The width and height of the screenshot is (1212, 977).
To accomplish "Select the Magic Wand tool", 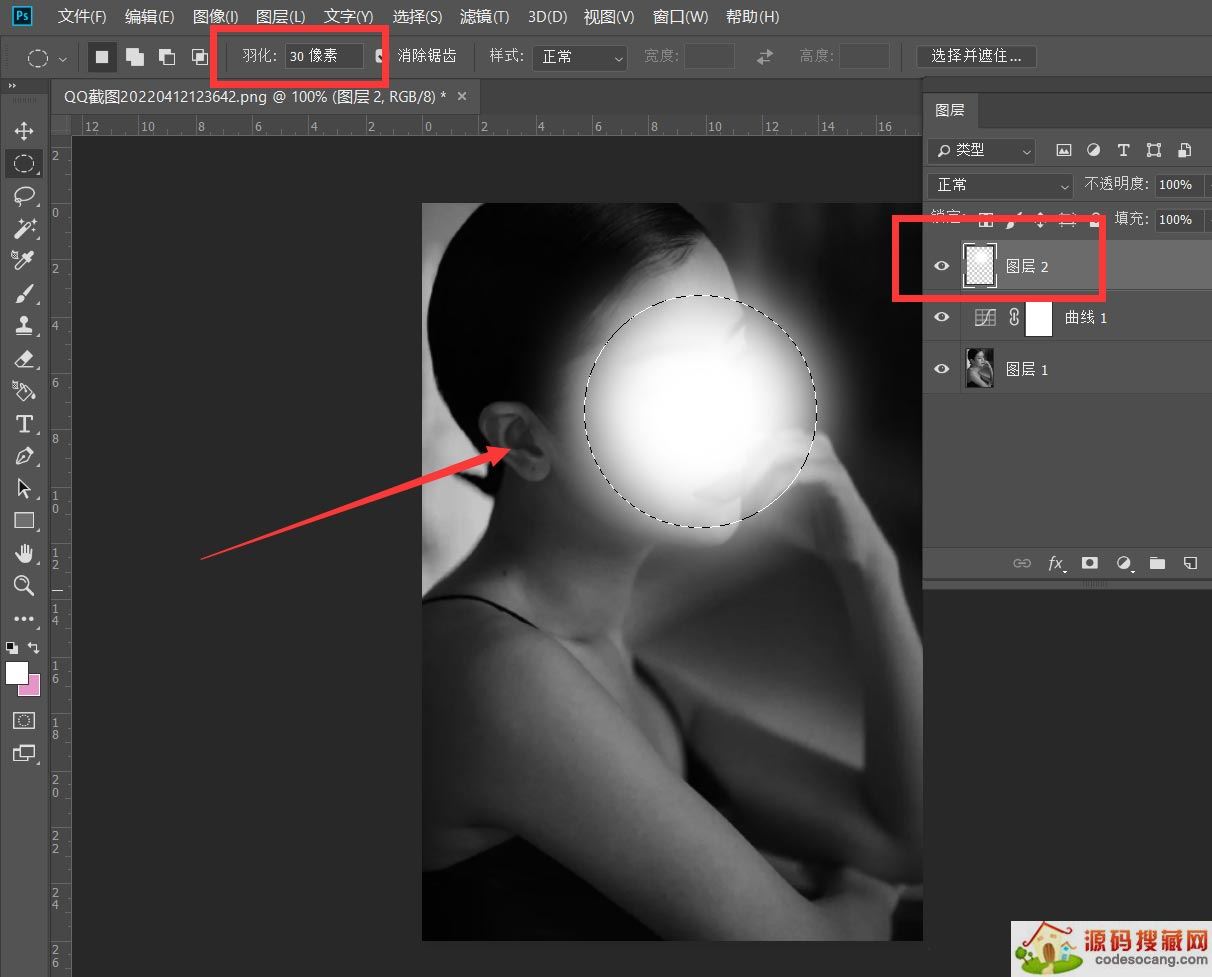I will 24,228.
